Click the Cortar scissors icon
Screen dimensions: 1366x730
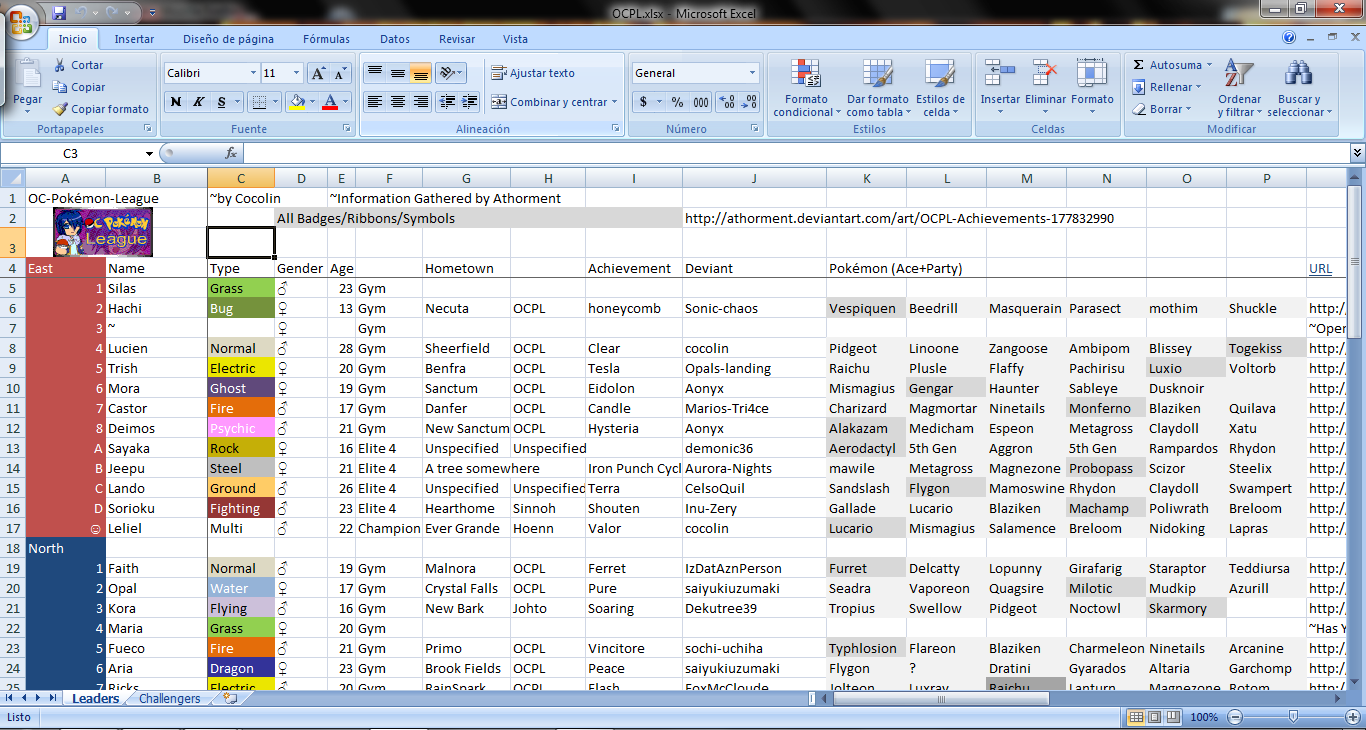tap(60, 65)
